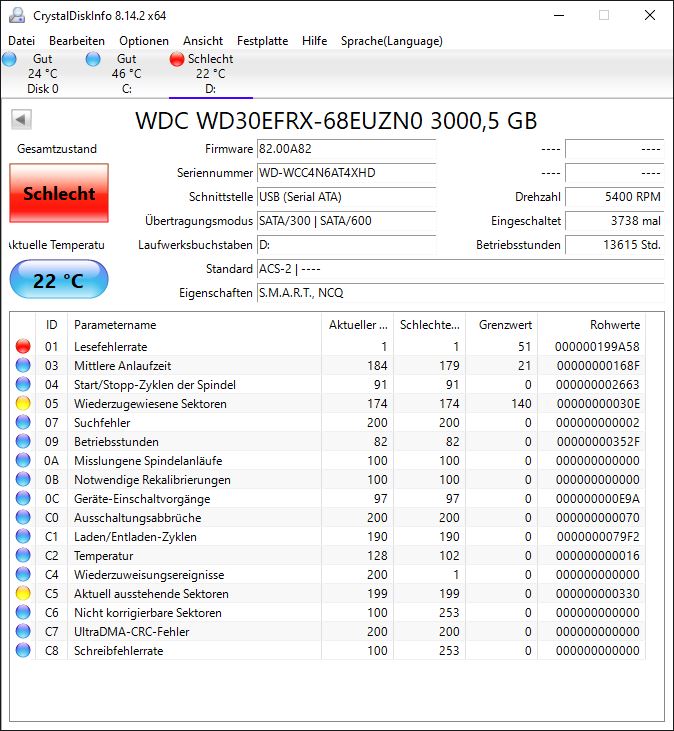Click the Standard field ACS-2
Screen dimensions: 674x731
pos(461,269)
